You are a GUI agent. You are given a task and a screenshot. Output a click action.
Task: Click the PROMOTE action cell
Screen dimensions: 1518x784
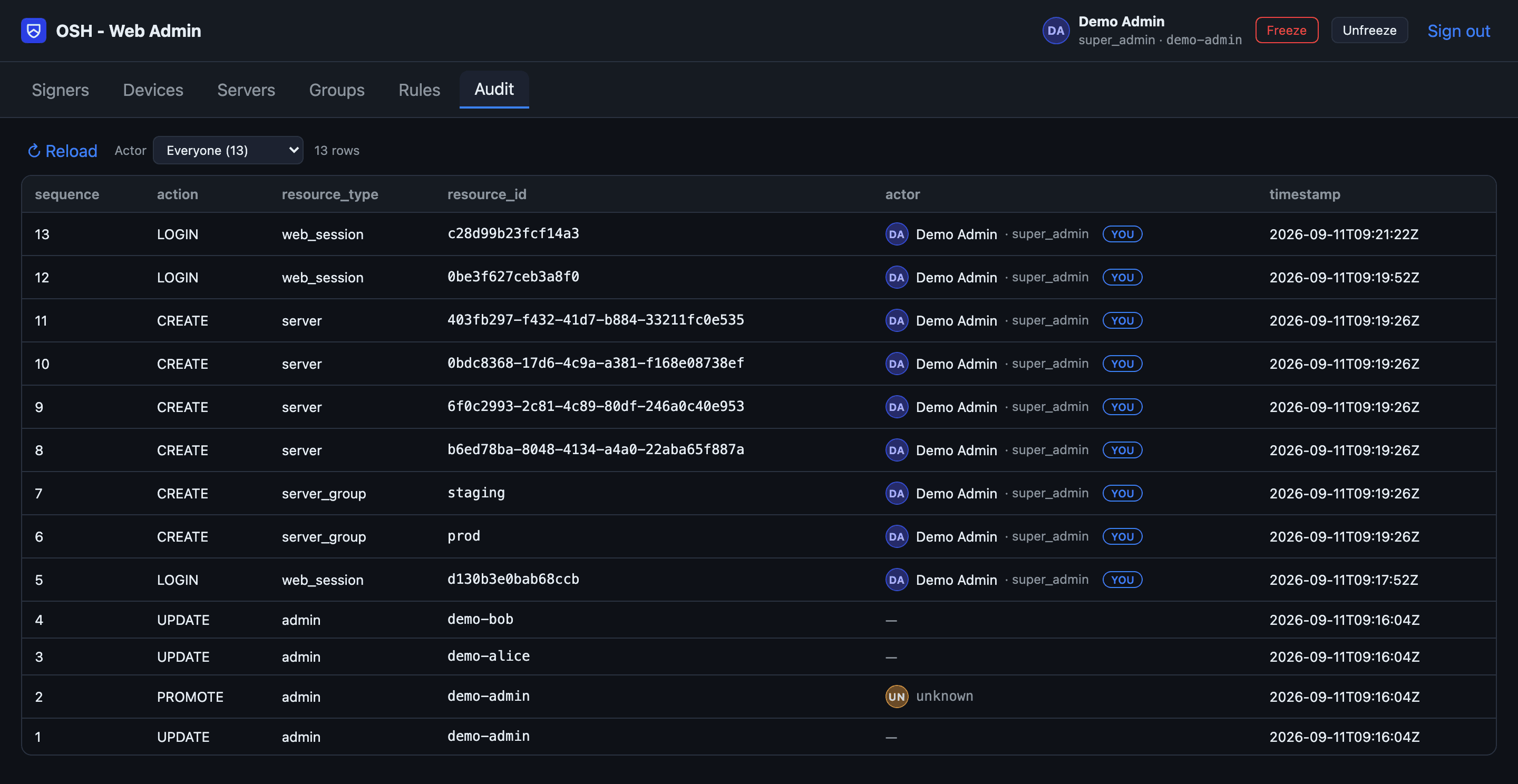(190, 697)
